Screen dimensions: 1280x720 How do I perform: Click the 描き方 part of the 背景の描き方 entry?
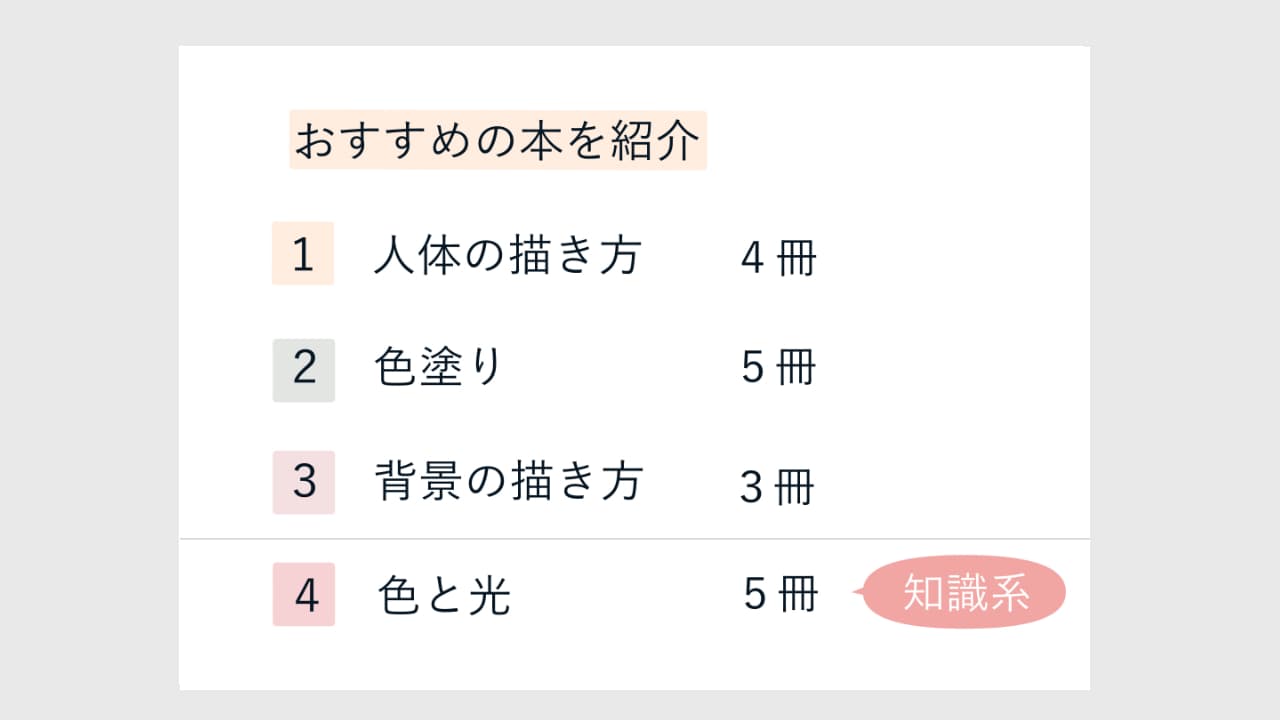tap(576, 482)
